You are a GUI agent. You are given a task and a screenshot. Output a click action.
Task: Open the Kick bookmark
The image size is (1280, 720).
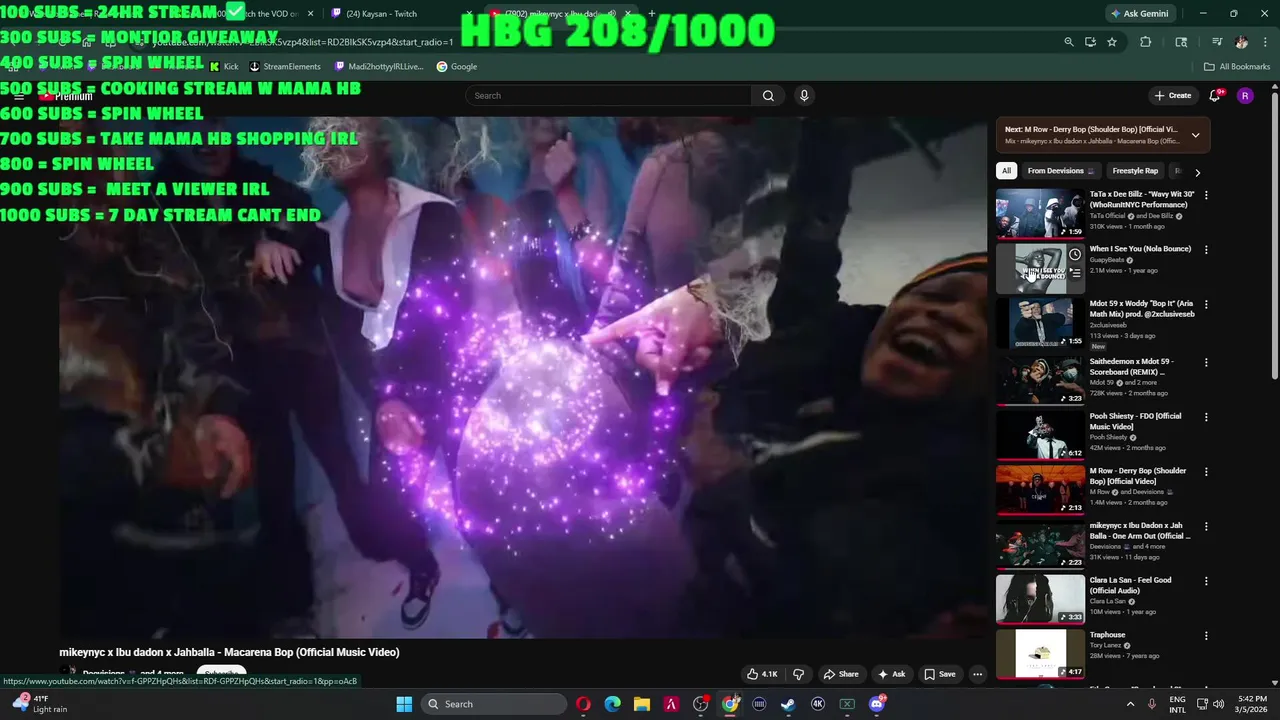(224, 67)
